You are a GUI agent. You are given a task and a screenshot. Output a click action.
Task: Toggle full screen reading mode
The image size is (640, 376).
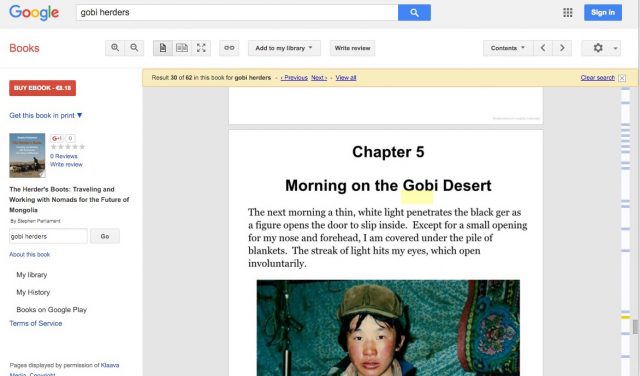(x=201, y=48)
